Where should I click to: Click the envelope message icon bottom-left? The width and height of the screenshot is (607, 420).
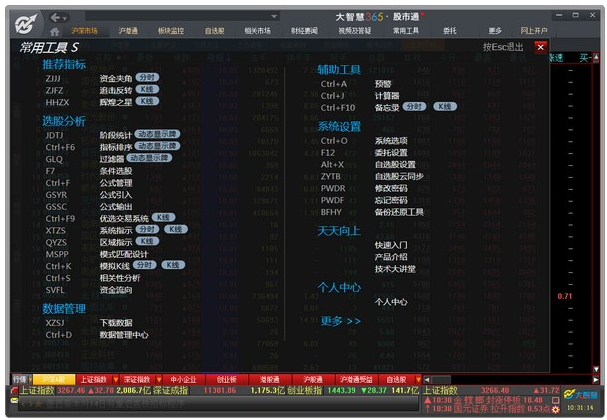coord(14,400)
